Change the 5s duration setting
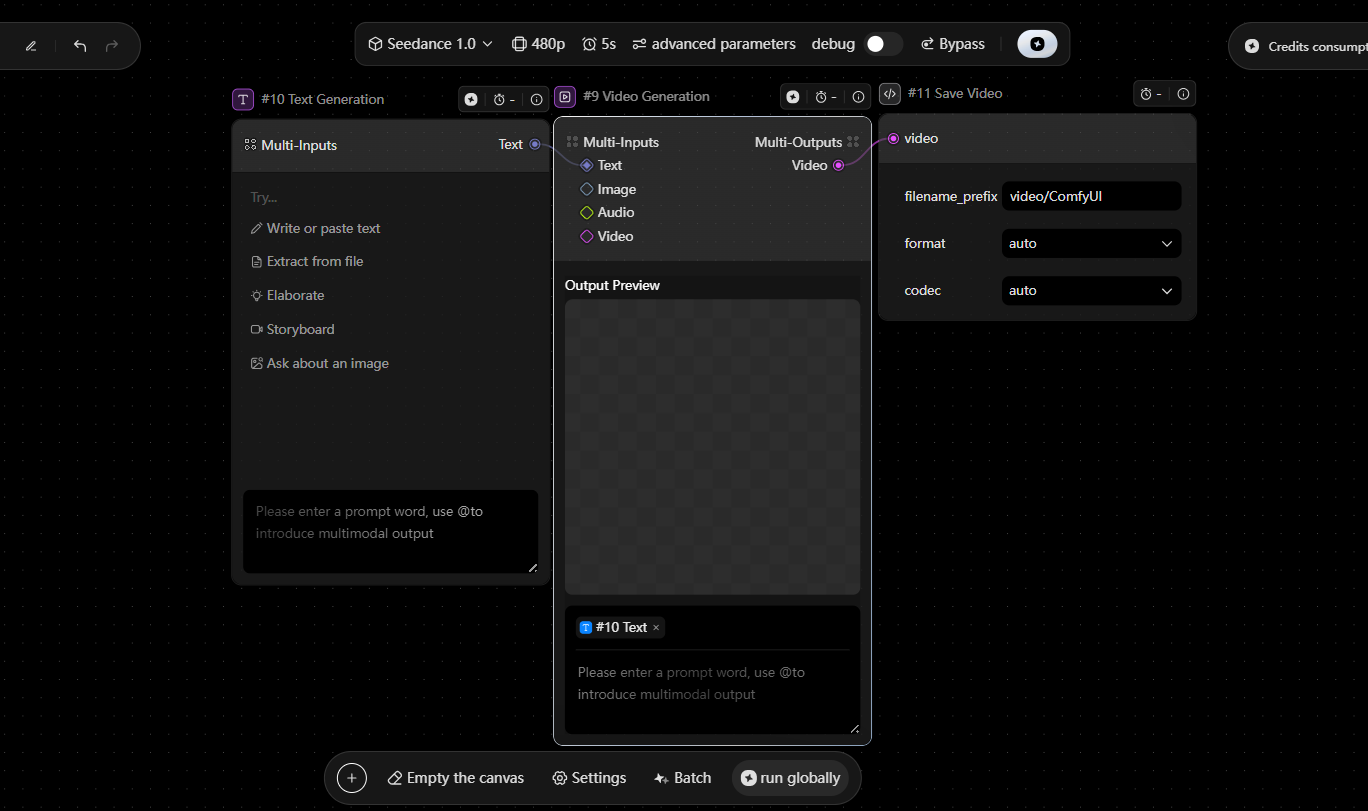Viewport: 1368px width, 811px height. tap(599, 44)
